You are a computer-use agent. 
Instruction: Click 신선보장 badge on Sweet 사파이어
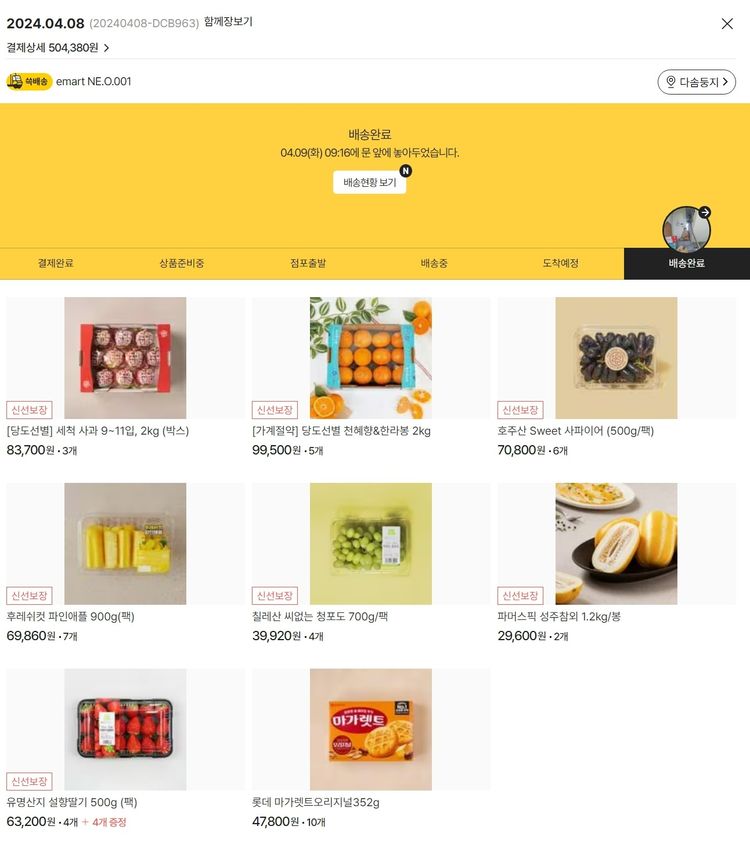click(520, 410)
